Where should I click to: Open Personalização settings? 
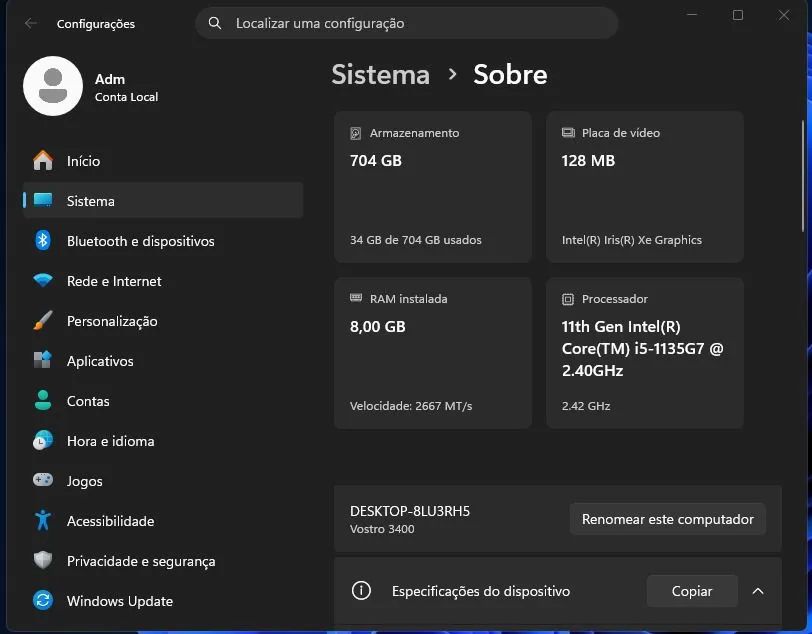pos(163,321)
